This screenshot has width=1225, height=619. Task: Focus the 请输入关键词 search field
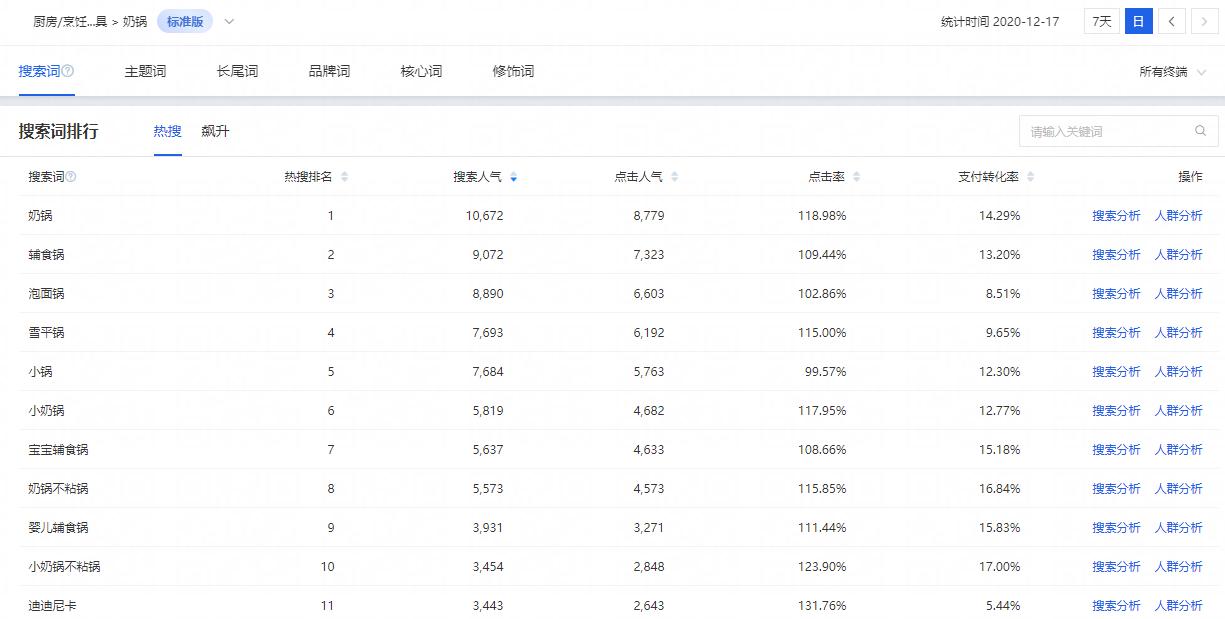coord(1105,131)
